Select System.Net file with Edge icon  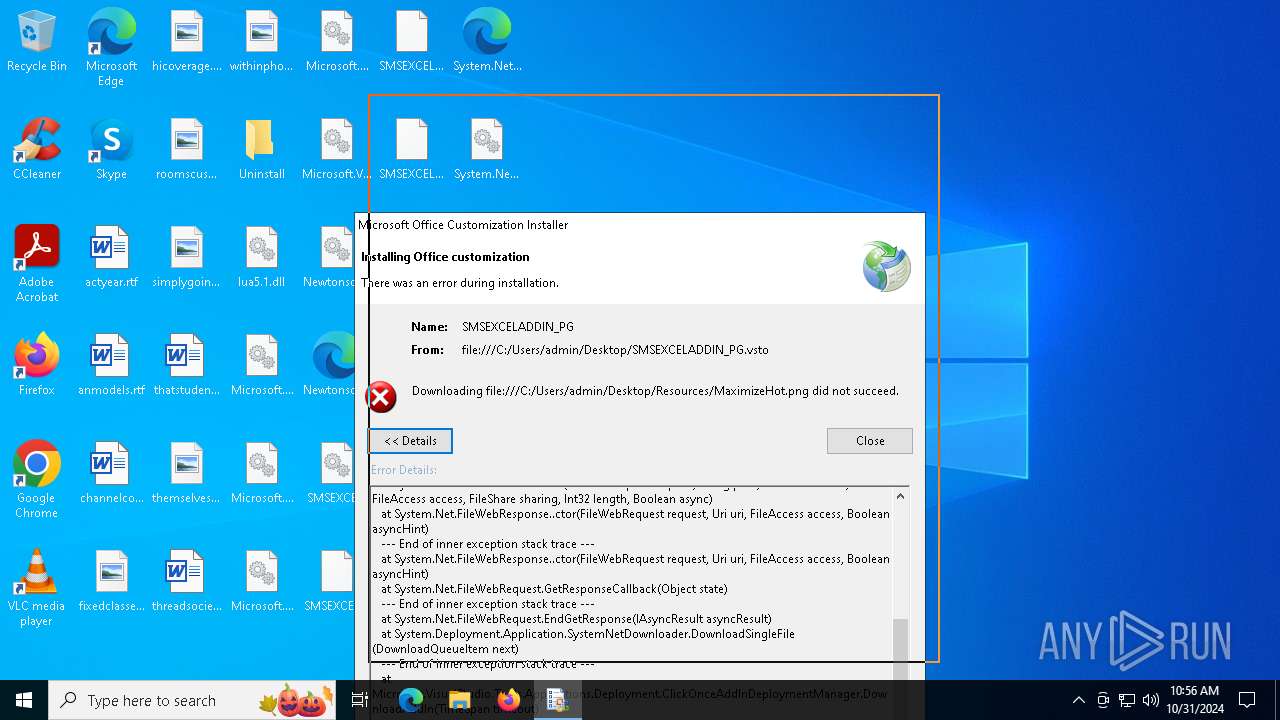487,42
